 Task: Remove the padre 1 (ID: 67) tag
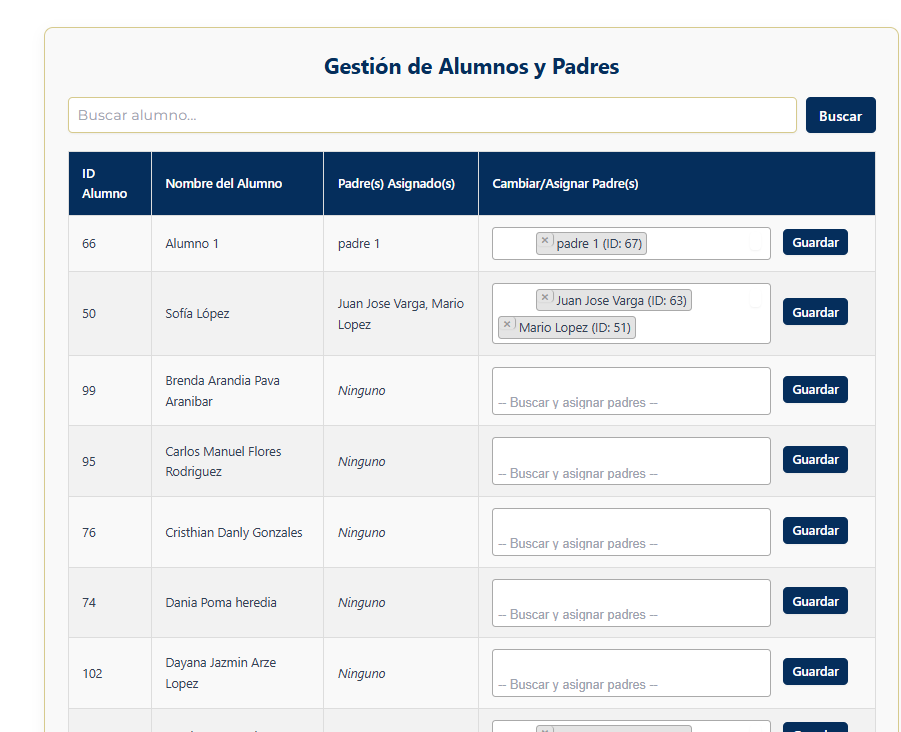(545, 241)
